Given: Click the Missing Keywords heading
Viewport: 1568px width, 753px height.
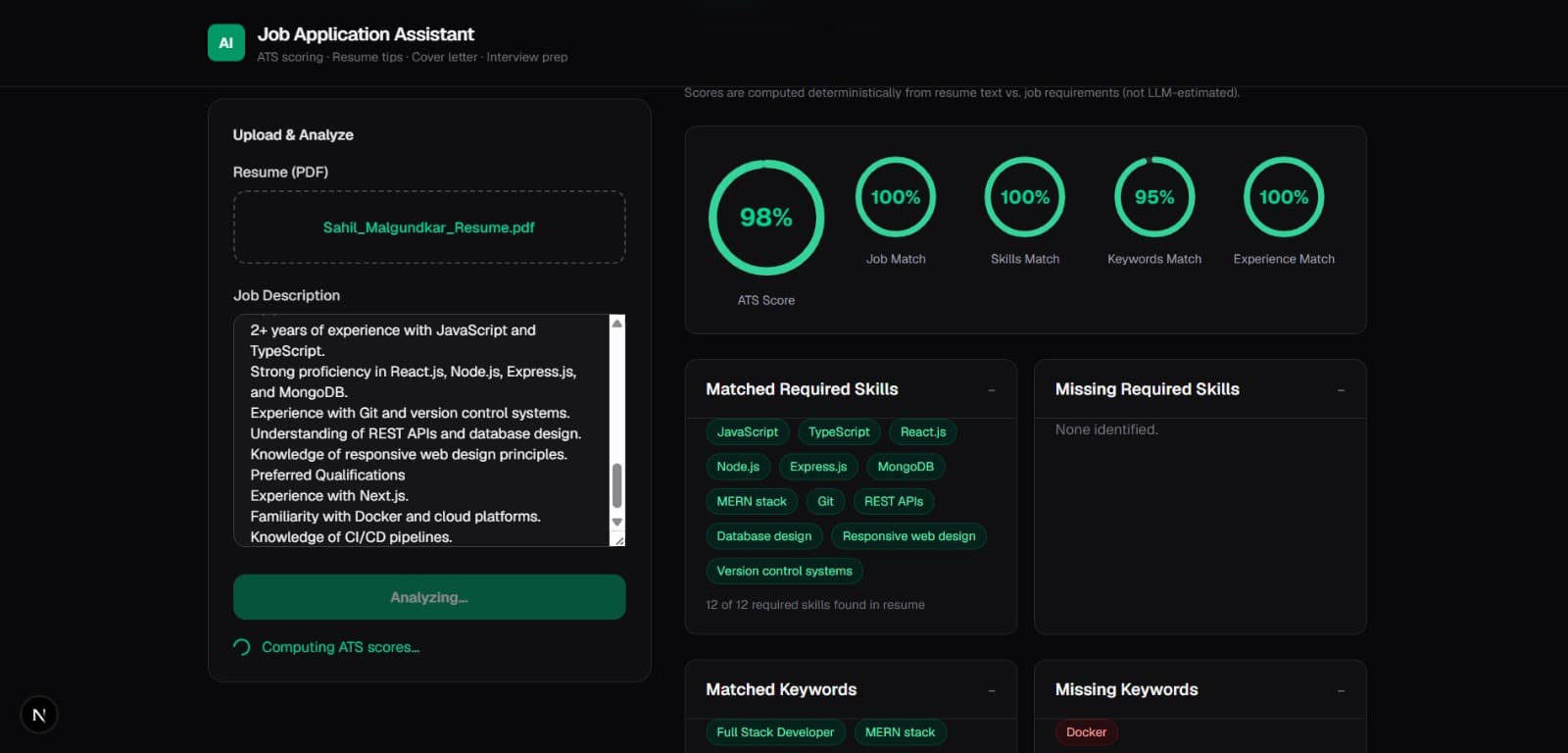Looking at the screenshot, I should (x=1126, y=690).
